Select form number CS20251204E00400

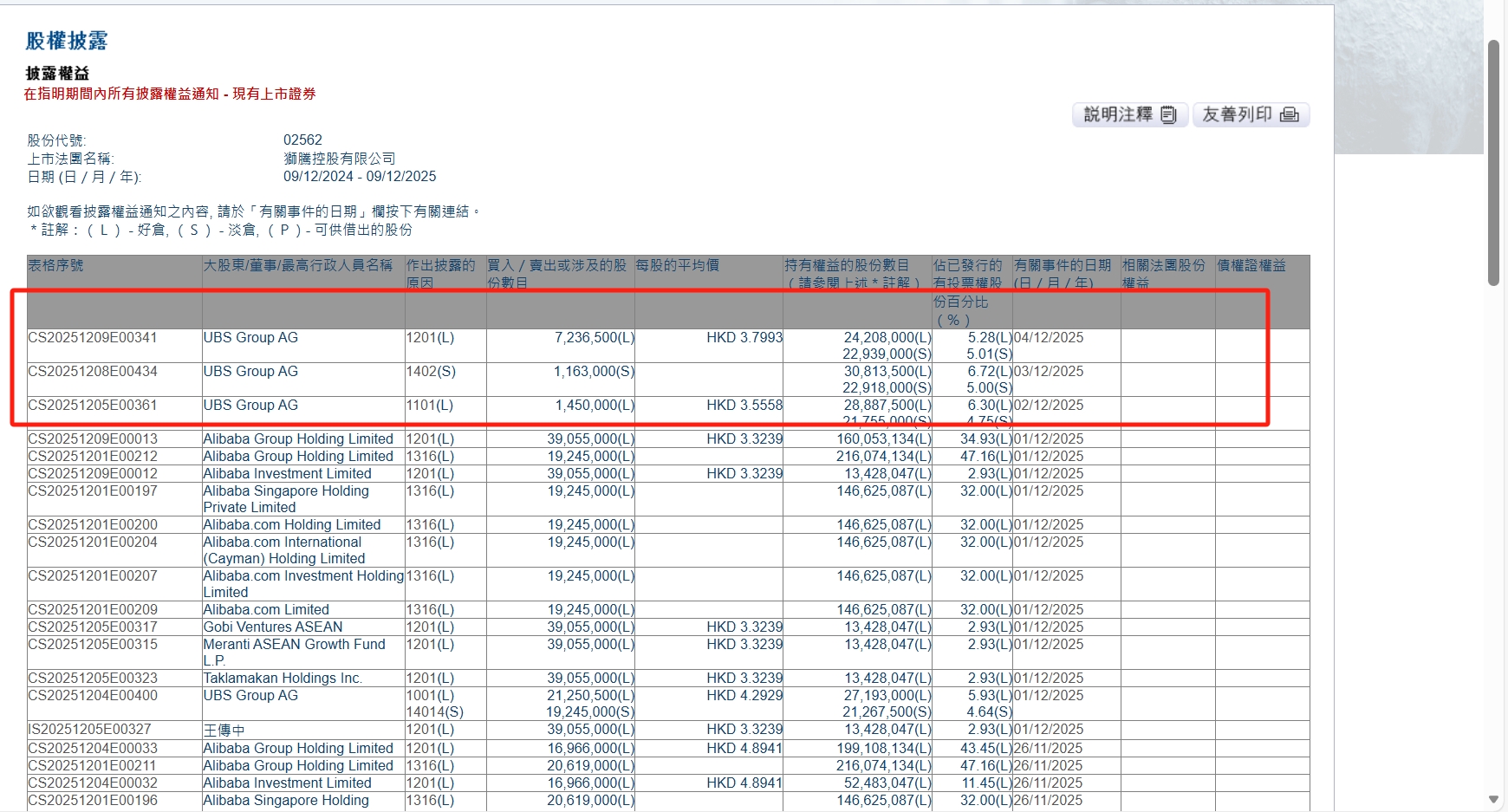(93, 695)
